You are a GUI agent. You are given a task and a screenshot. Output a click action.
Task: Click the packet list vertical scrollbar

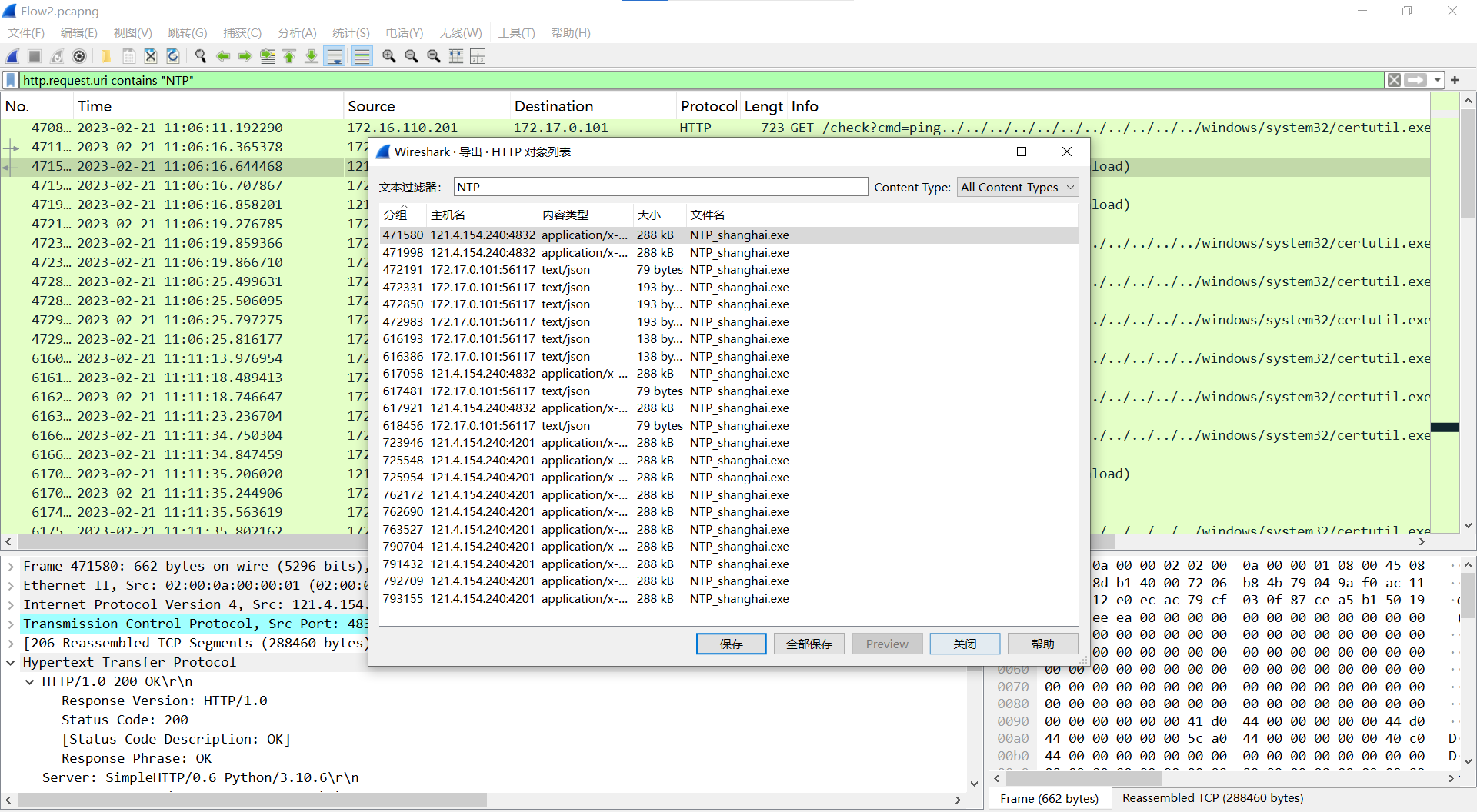pyautogui.click(x=1468, y=308)
